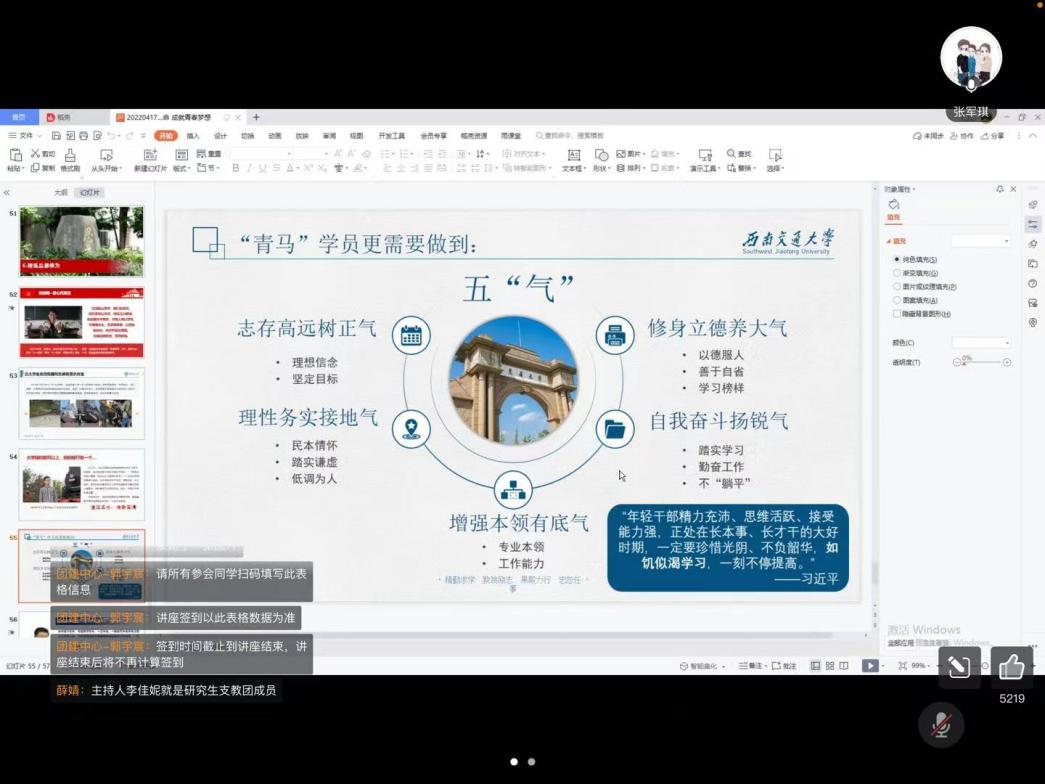The image size is (1045, 784).
Task: Click the 格式刷 format painter icon
Action: 70,155
